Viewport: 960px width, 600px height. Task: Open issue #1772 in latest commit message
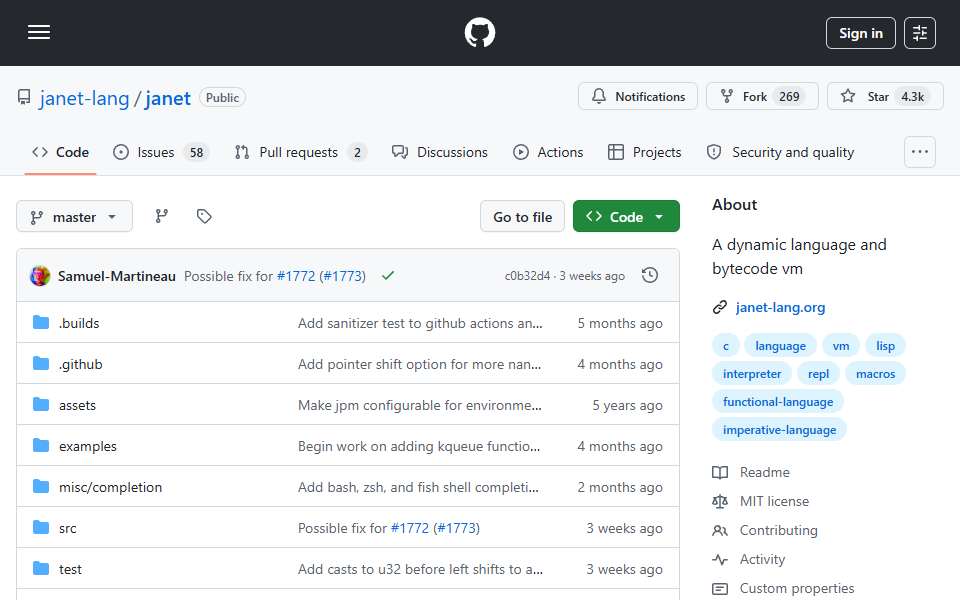click(x=296, y=276)
